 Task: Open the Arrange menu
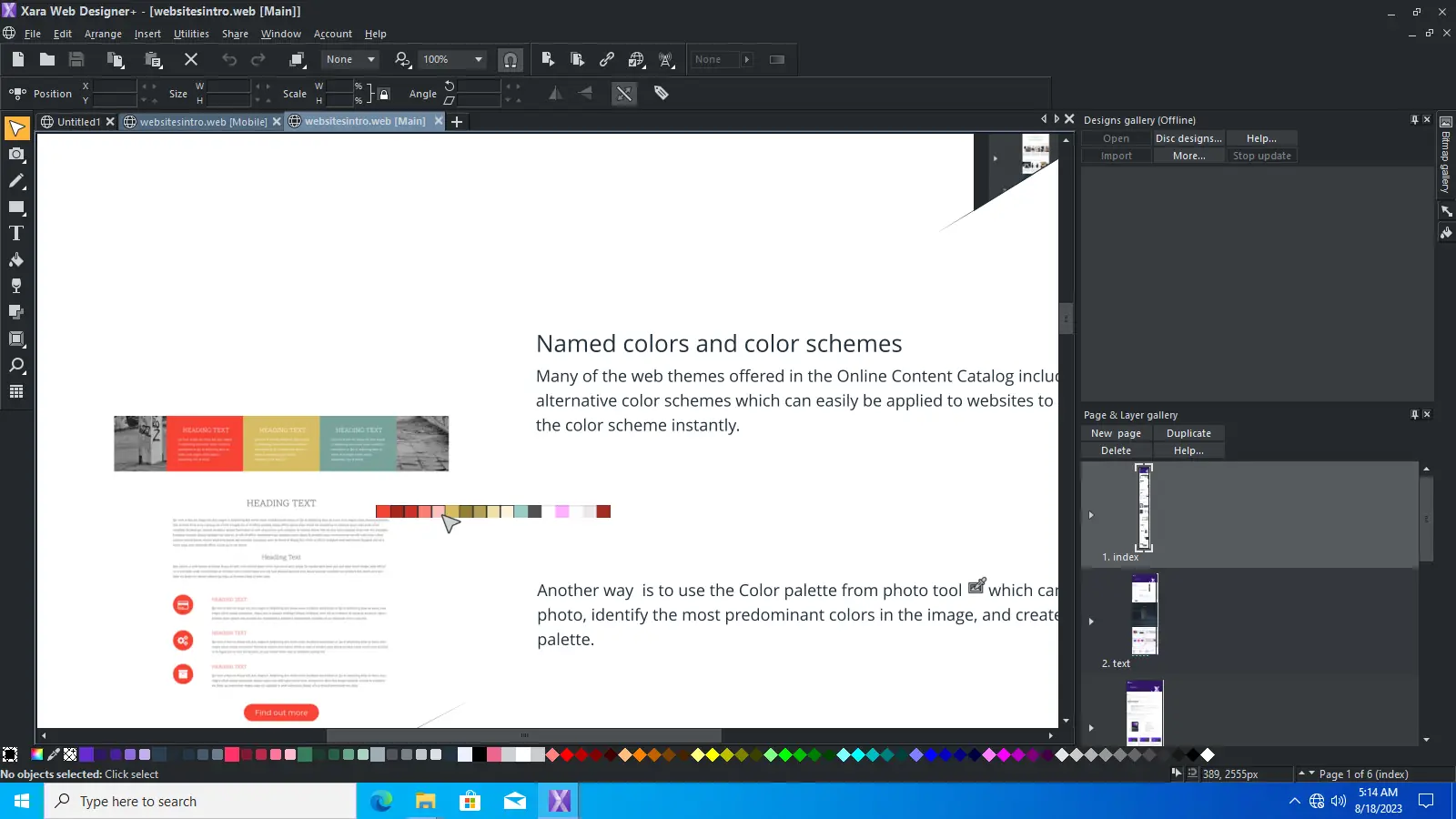(x=103, y=34)
